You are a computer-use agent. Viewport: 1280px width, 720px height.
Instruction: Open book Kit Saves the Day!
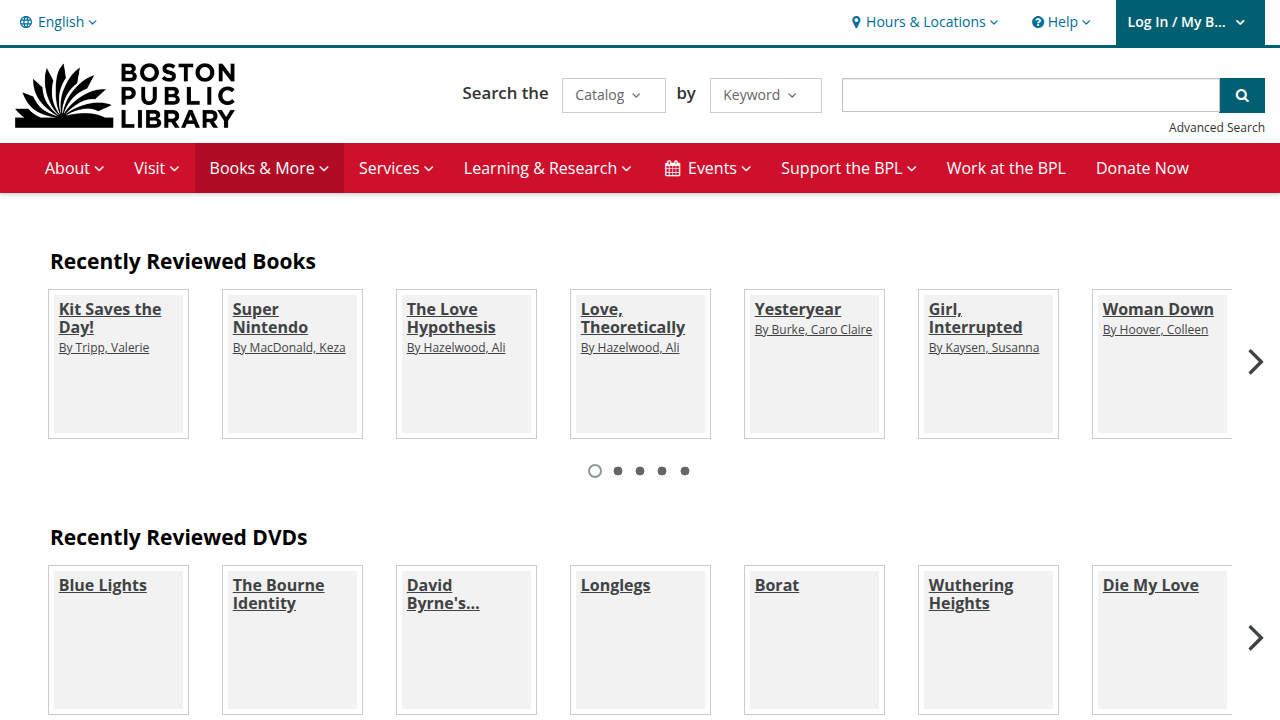tap(110, 318)
